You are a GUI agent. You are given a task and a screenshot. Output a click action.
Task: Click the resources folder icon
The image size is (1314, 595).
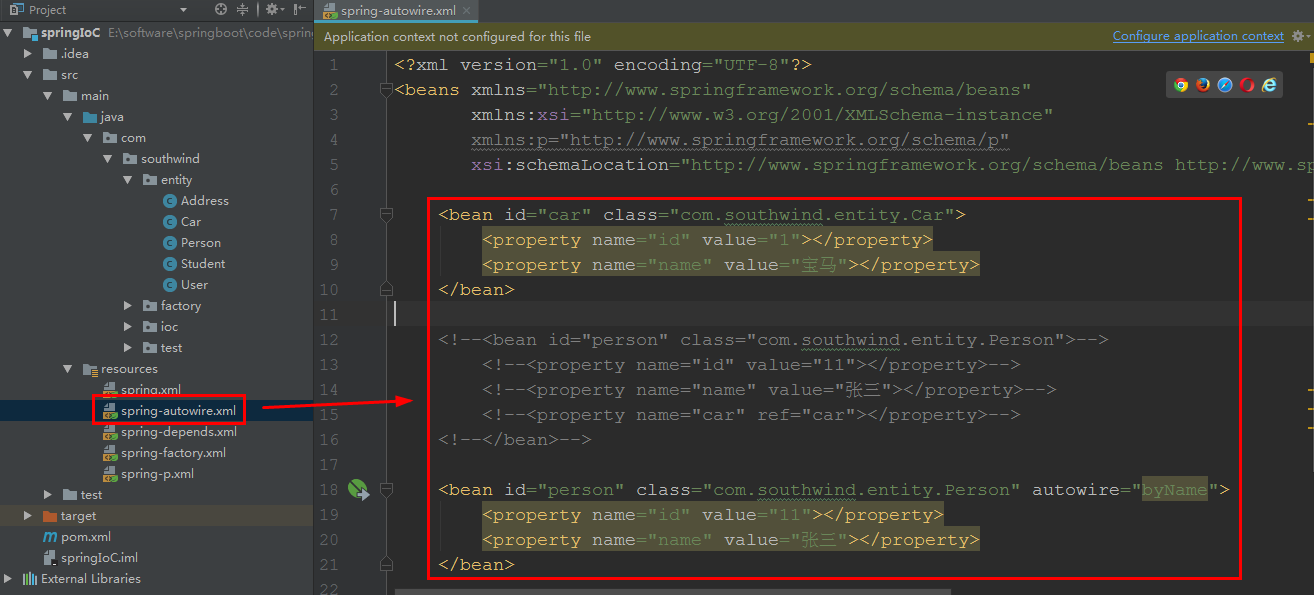[x=90, y=369]
